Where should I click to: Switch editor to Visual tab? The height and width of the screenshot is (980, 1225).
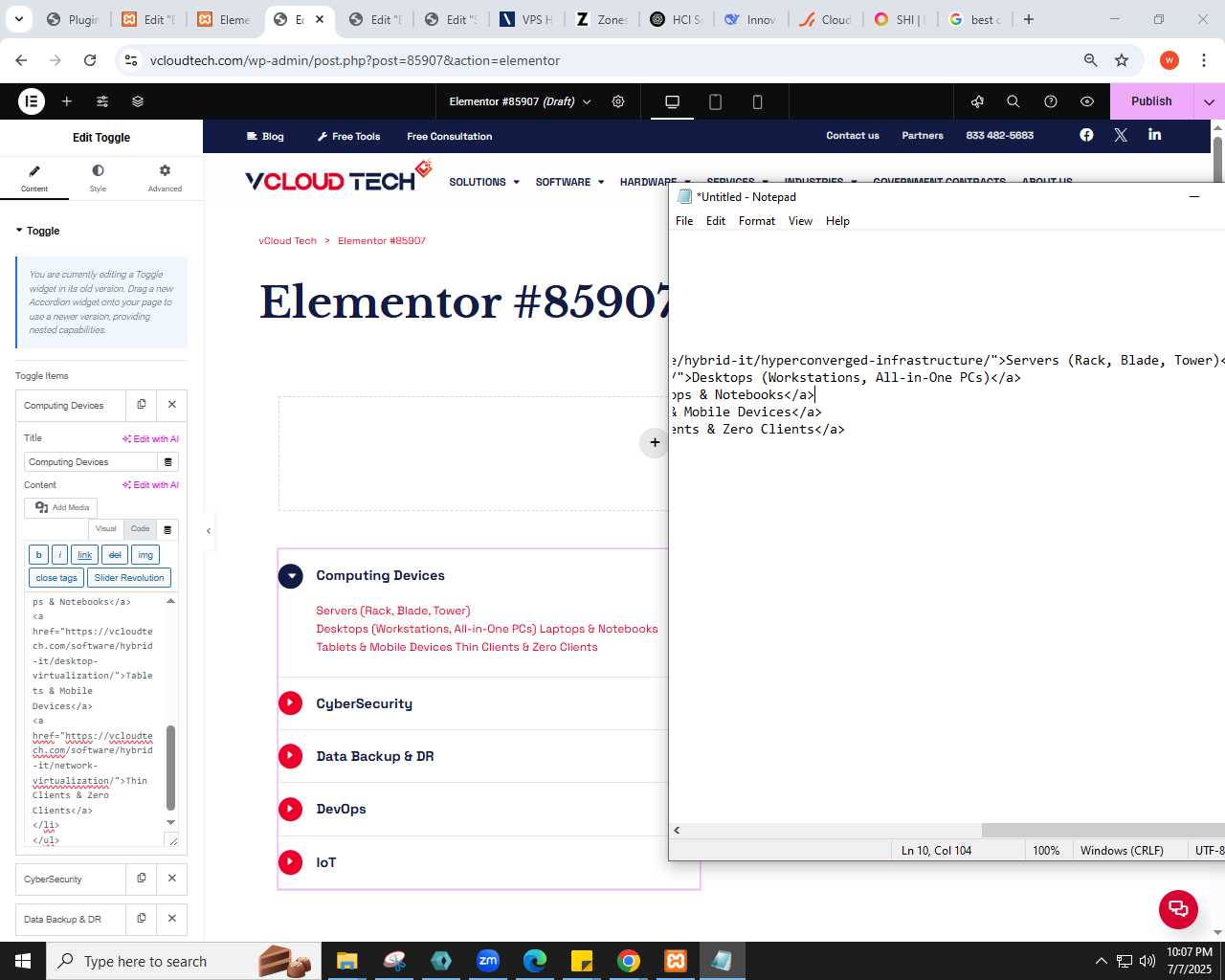click(x=105, y=528)
